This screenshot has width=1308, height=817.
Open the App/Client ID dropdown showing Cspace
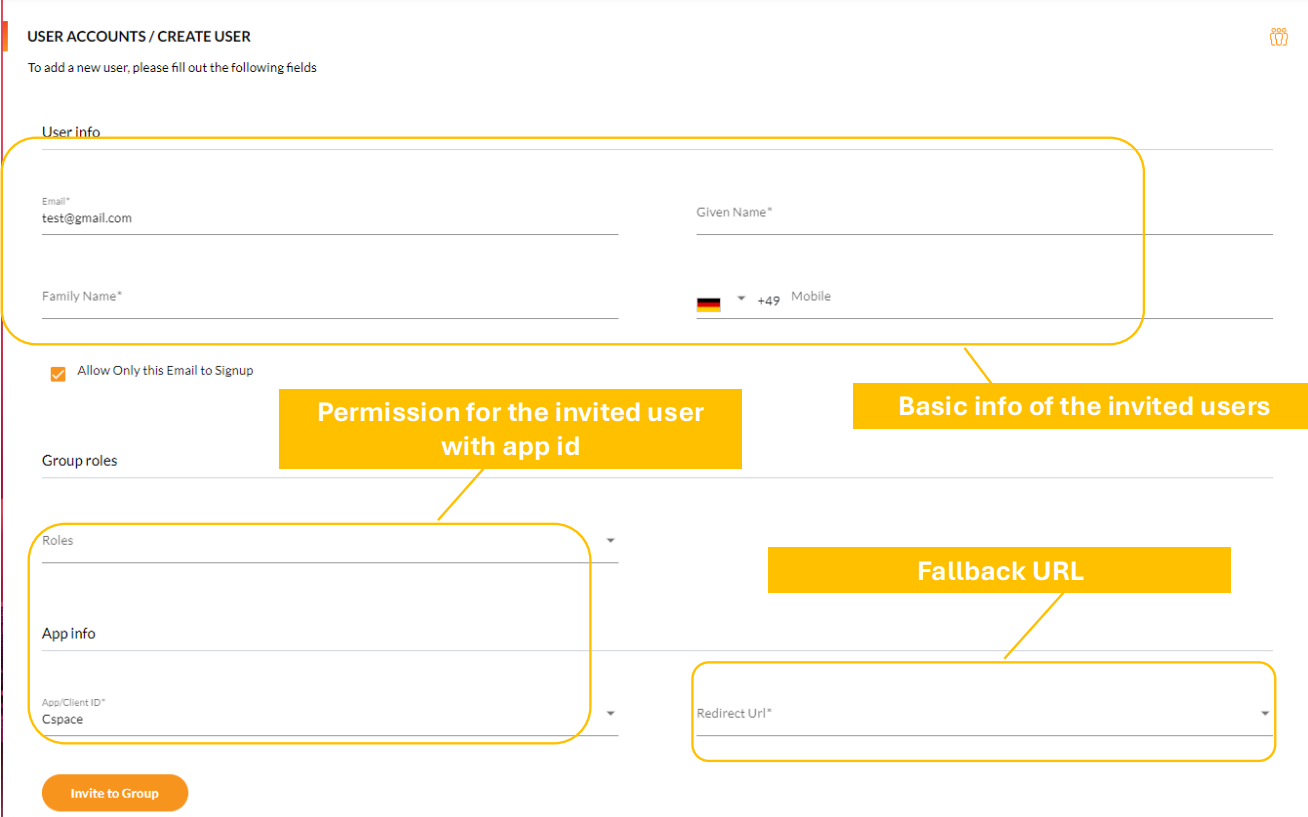pos(610,712)
